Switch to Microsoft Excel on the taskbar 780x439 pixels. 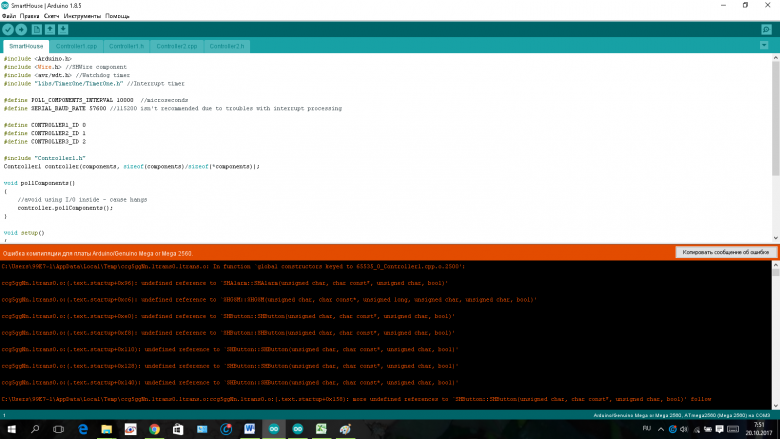pyautogui.click(x=321, y=429)
